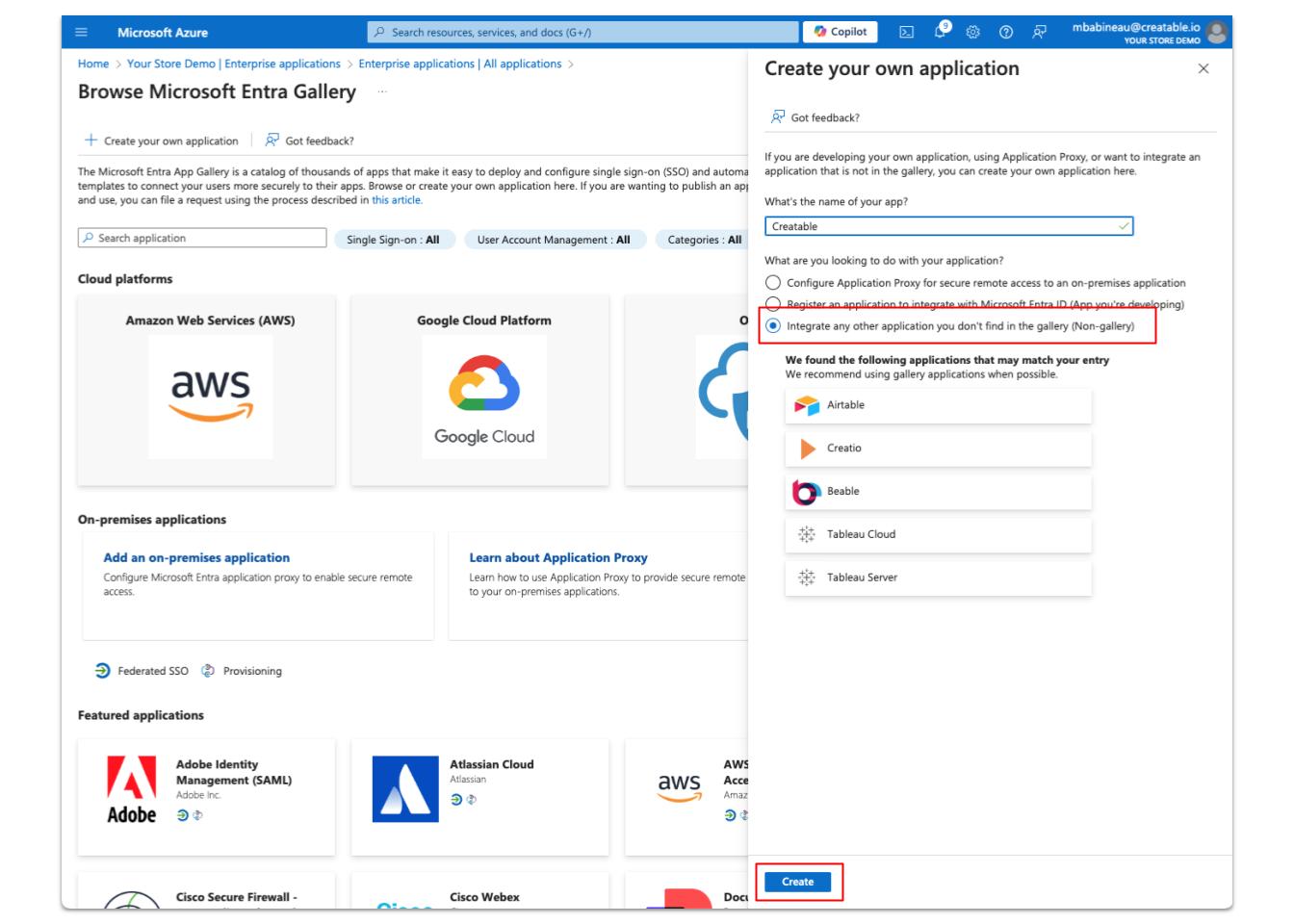The width and height of the screenshot is (1294, 924).
Task: Click Got feedback in the side panel
Action: coord(815,117)
